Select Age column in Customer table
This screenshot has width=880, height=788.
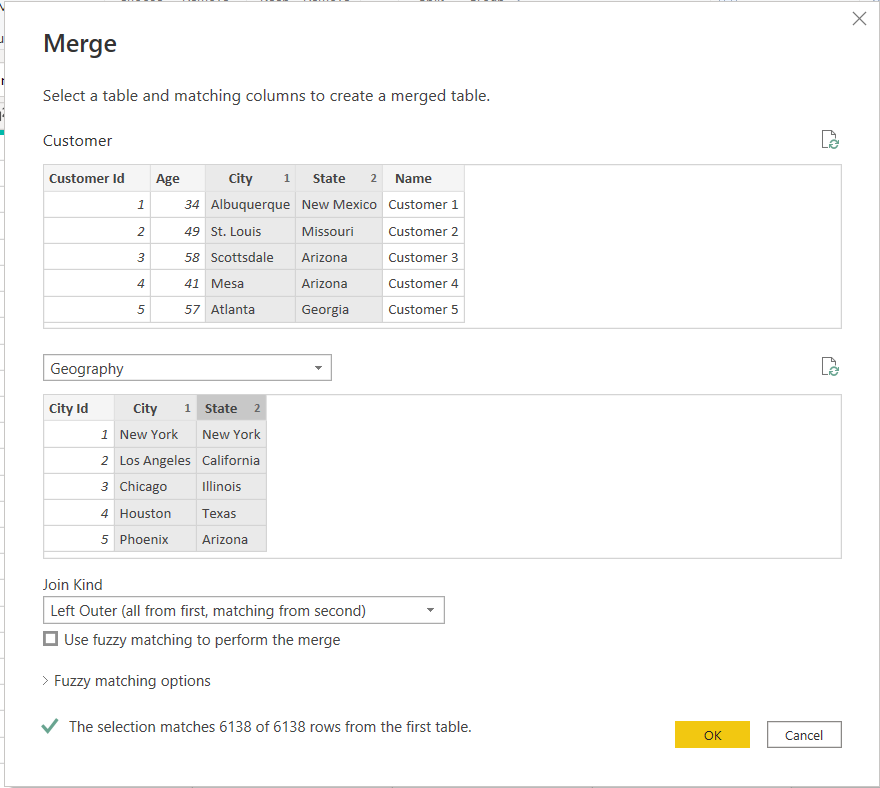click(x=178, y=178)
